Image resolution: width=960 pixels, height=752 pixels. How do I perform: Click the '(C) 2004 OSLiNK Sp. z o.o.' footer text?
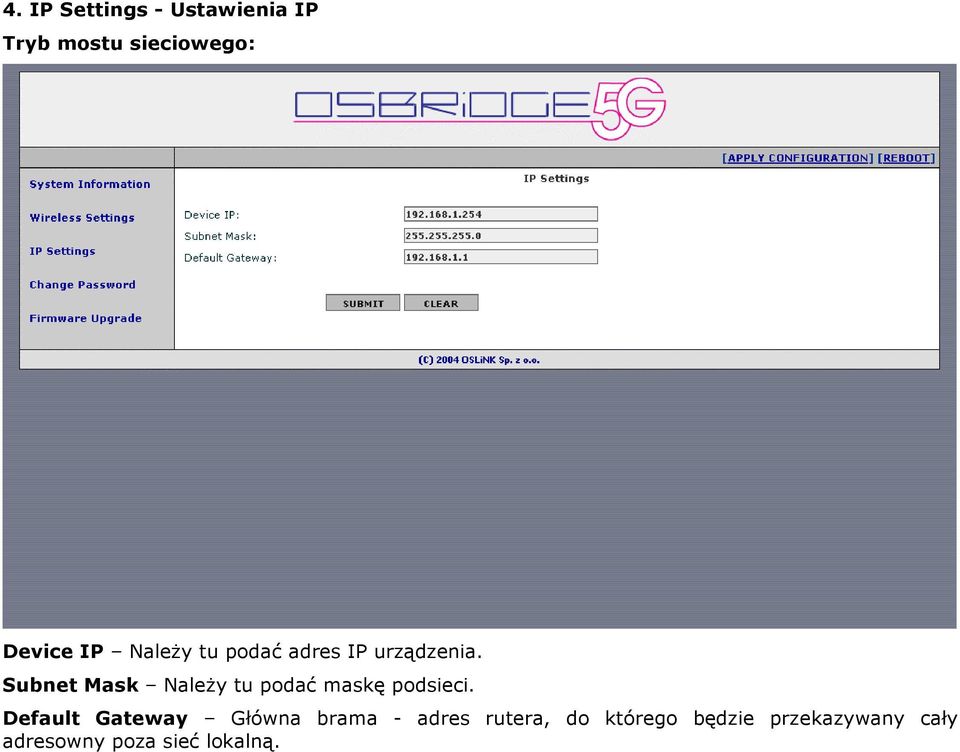click(479, 360)
